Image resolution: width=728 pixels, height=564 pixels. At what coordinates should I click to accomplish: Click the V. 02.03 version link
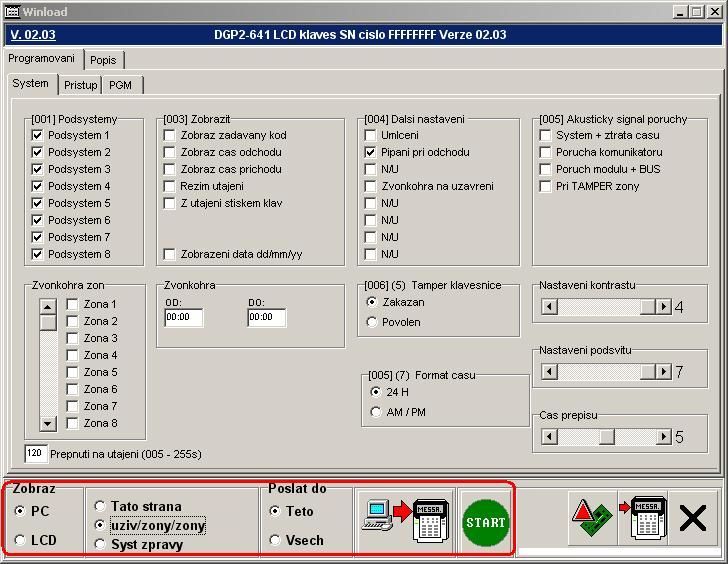[32, 35]
